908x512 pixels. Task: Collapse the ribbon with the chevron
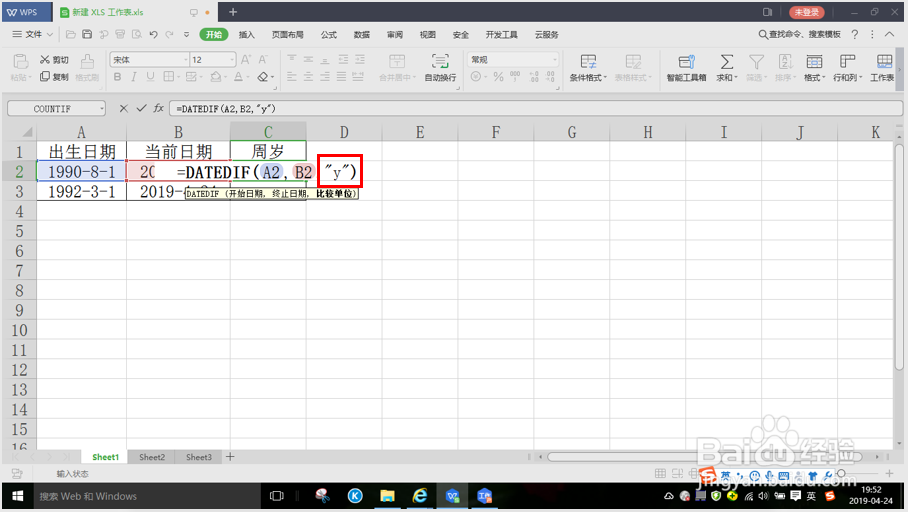click(889, 35)
